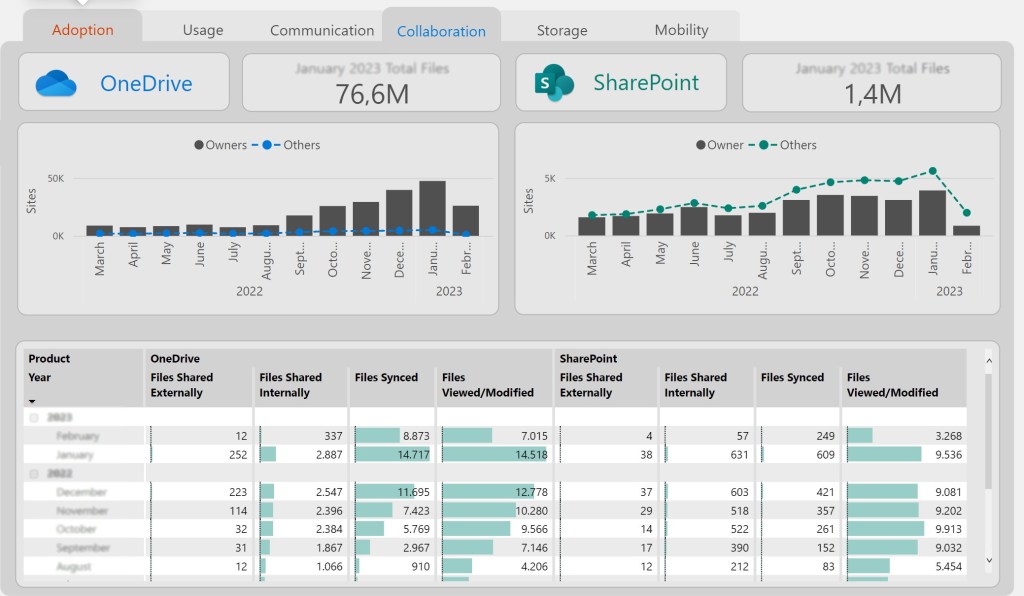This screenshot has height=596, width=1024.
Task: Select the January data point in SharePoint chart
Action: [x=933, y=171]
